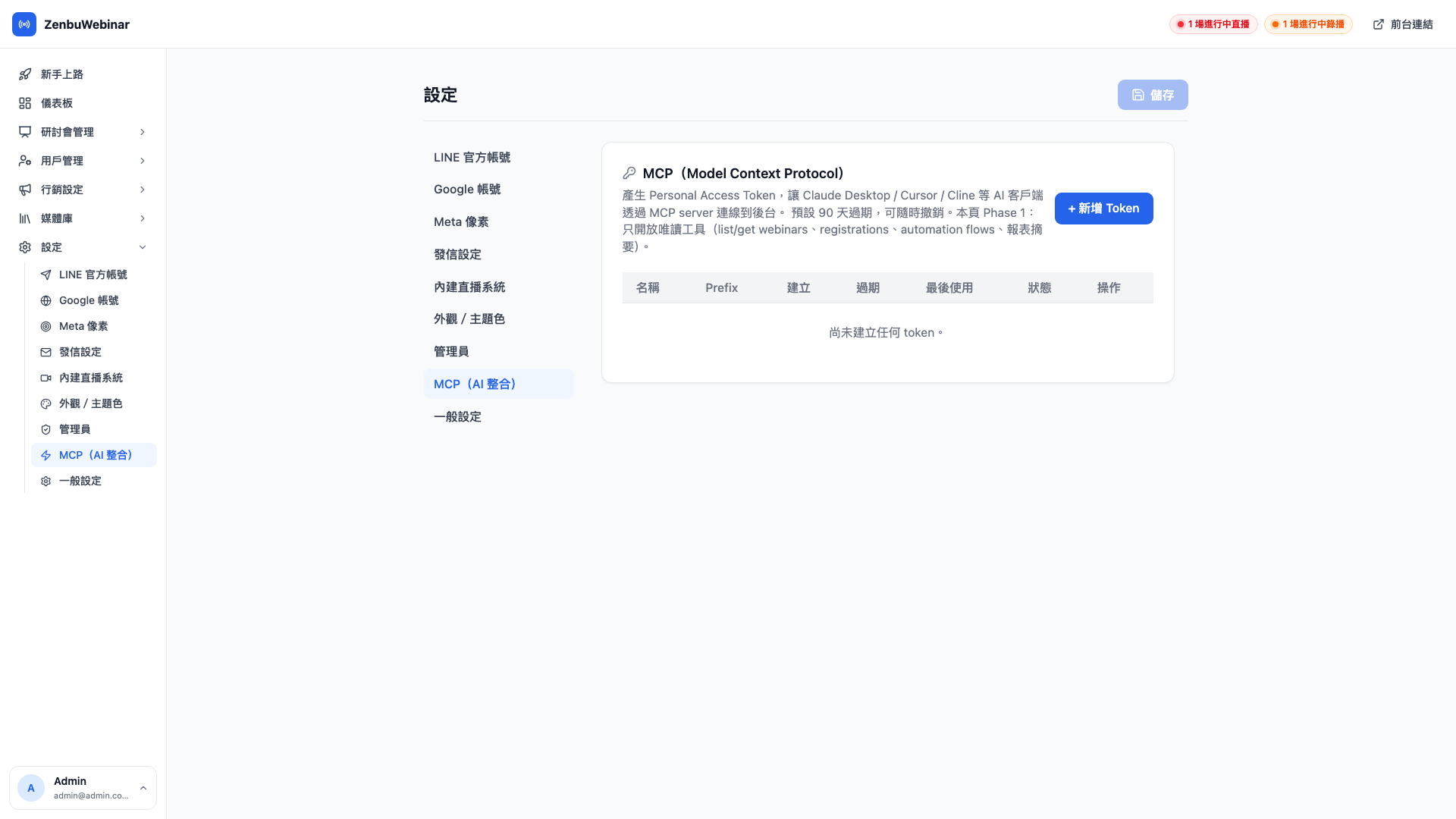1456x819 pixels.
Task: Click the 名稱 column header
Action: pos(648,287)
